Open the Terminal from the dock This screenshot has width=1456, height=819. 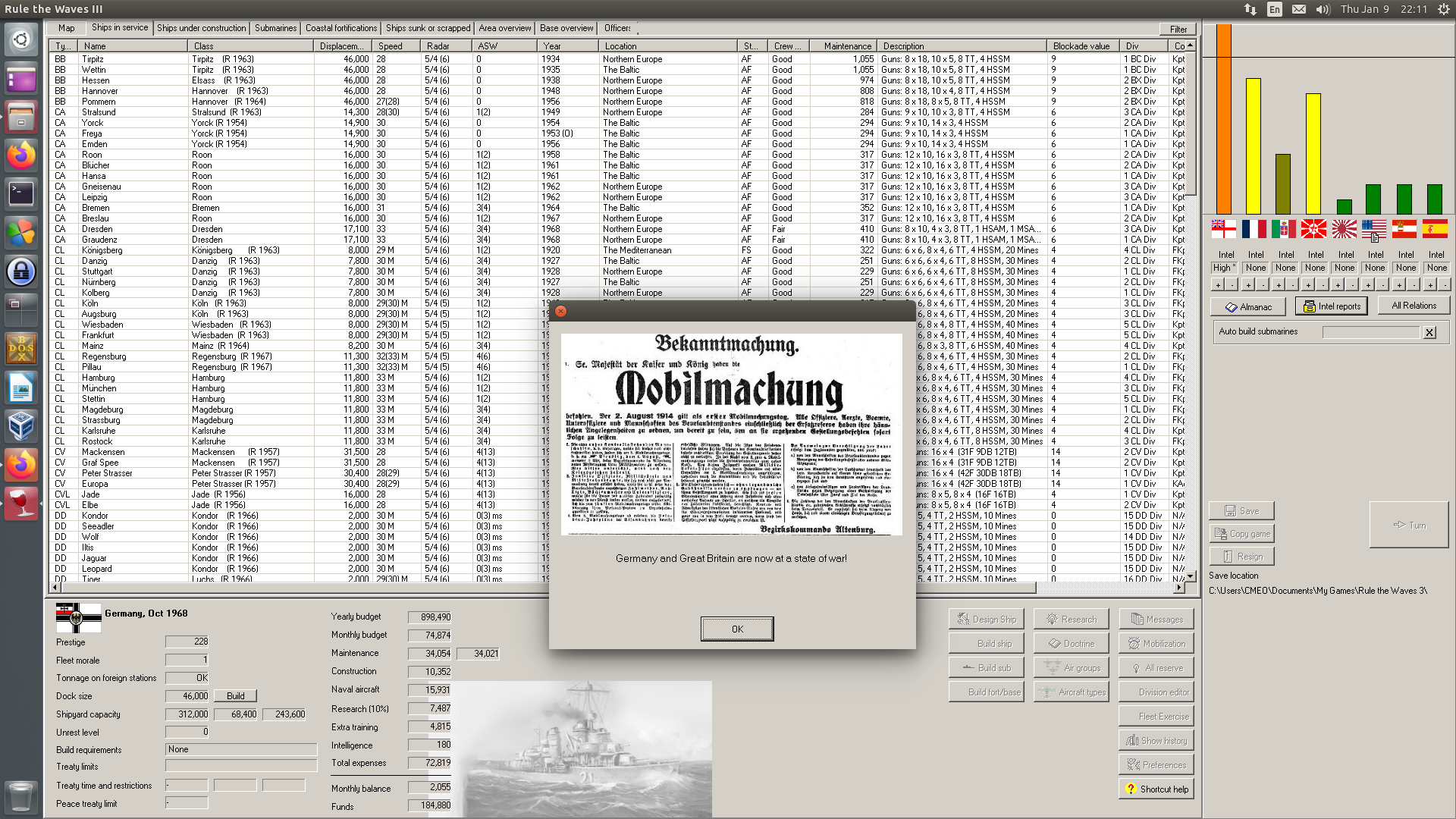pos(21,194)
